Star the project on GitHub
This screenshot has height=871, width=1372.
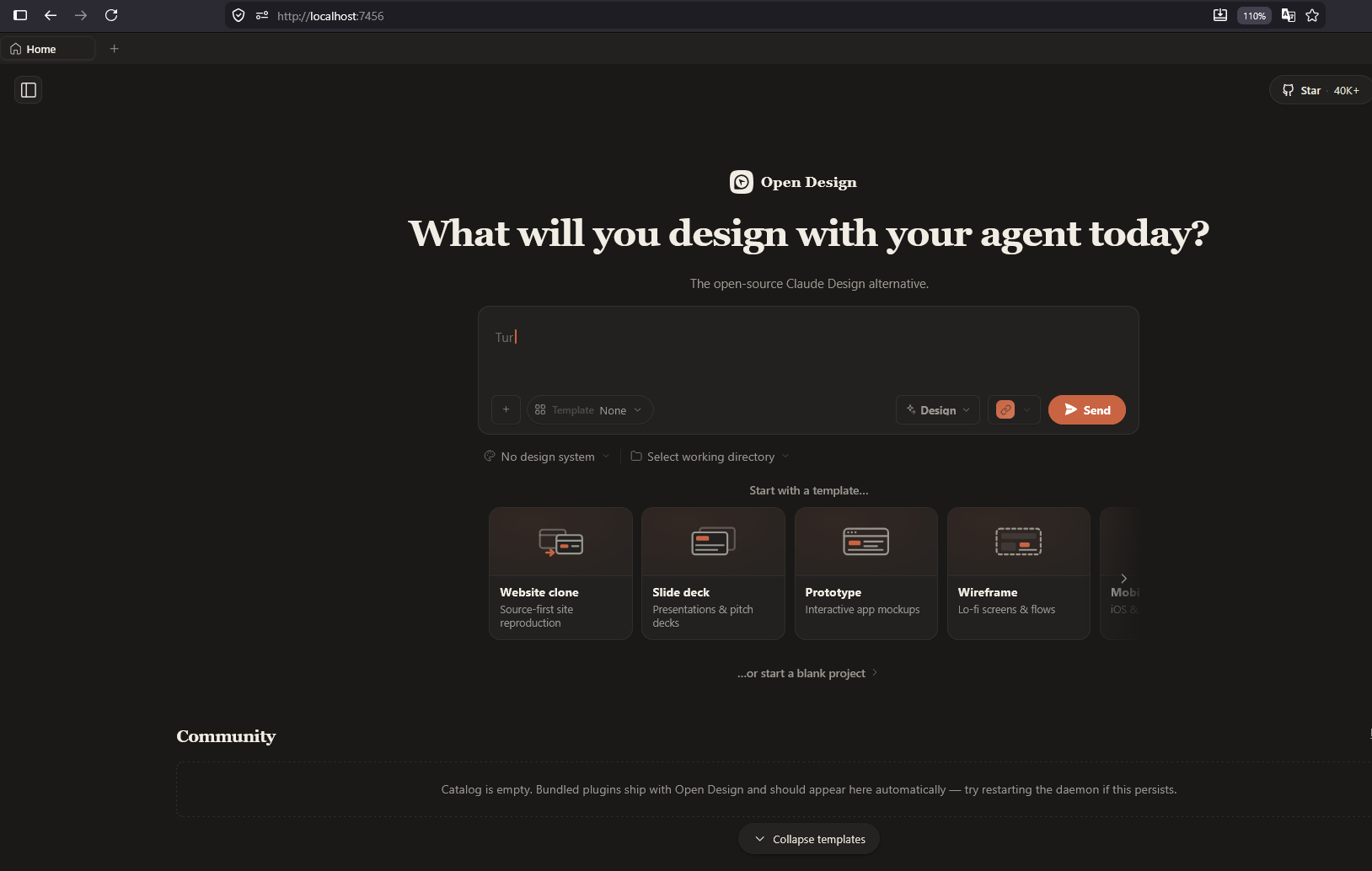coord(1321,90)
